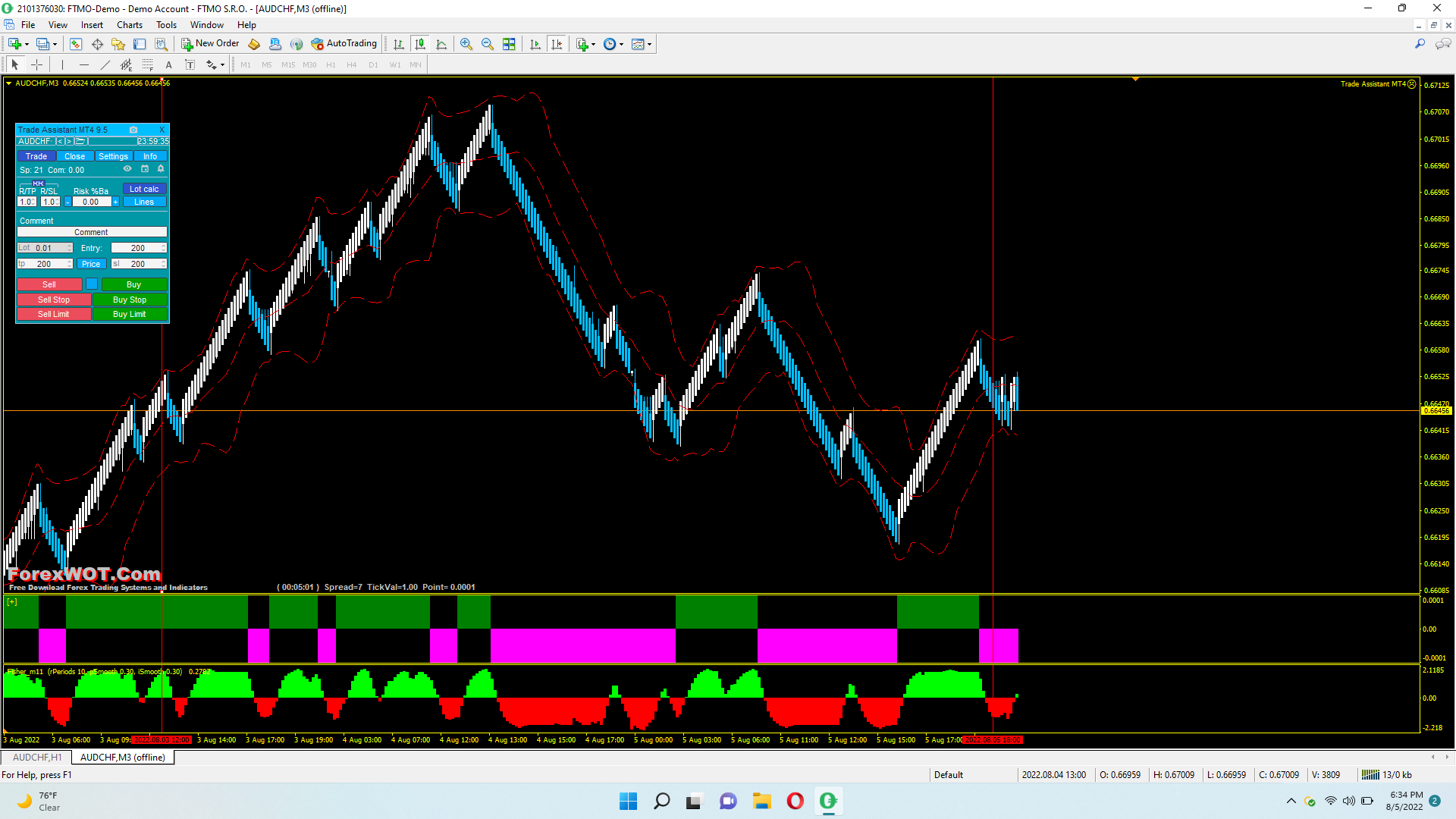Open the Charts menu
This screenshot has height=819, width=1456.
coord(129,25)
